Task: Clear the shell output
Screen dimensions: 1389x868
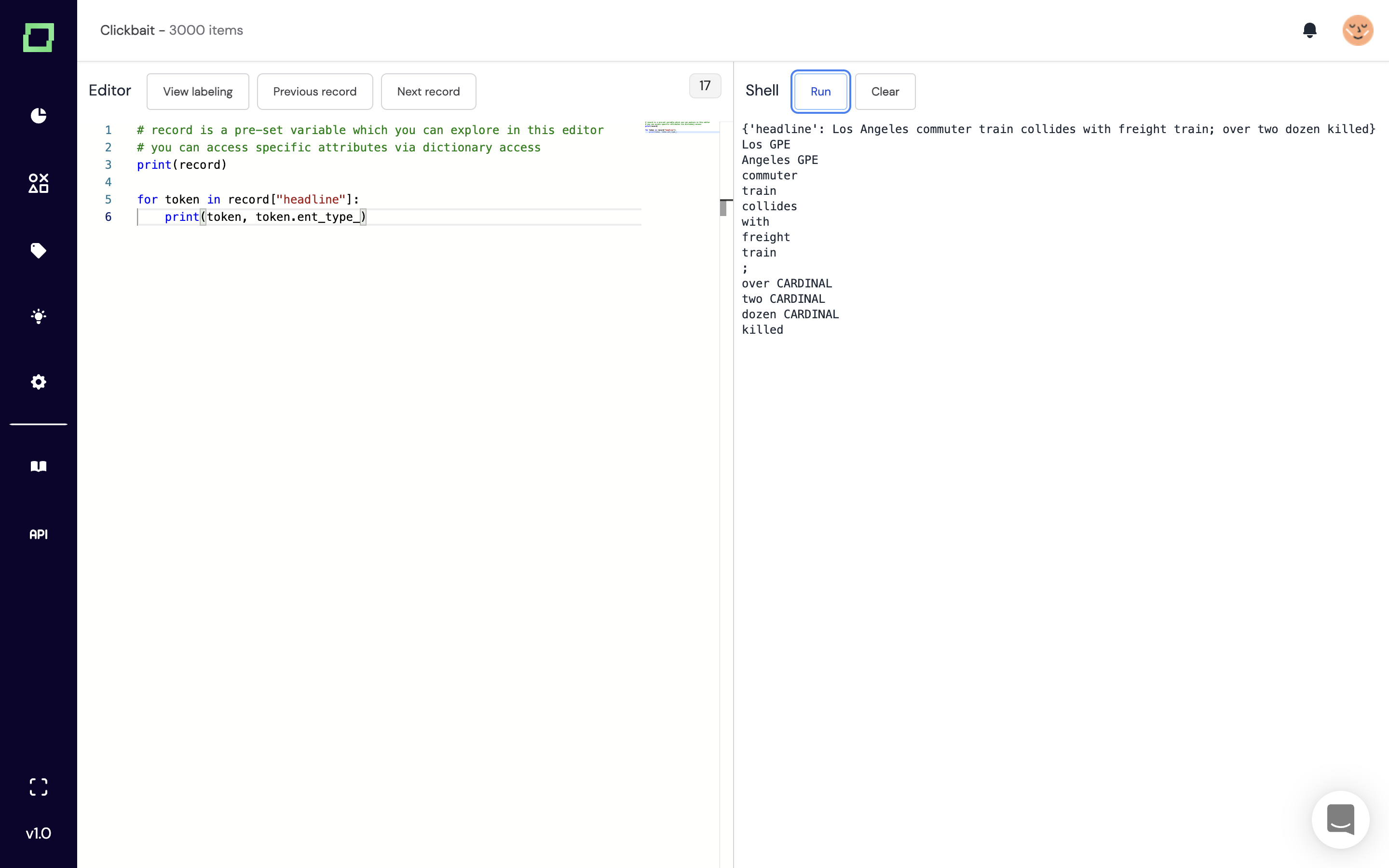Action: coord(885,91)
